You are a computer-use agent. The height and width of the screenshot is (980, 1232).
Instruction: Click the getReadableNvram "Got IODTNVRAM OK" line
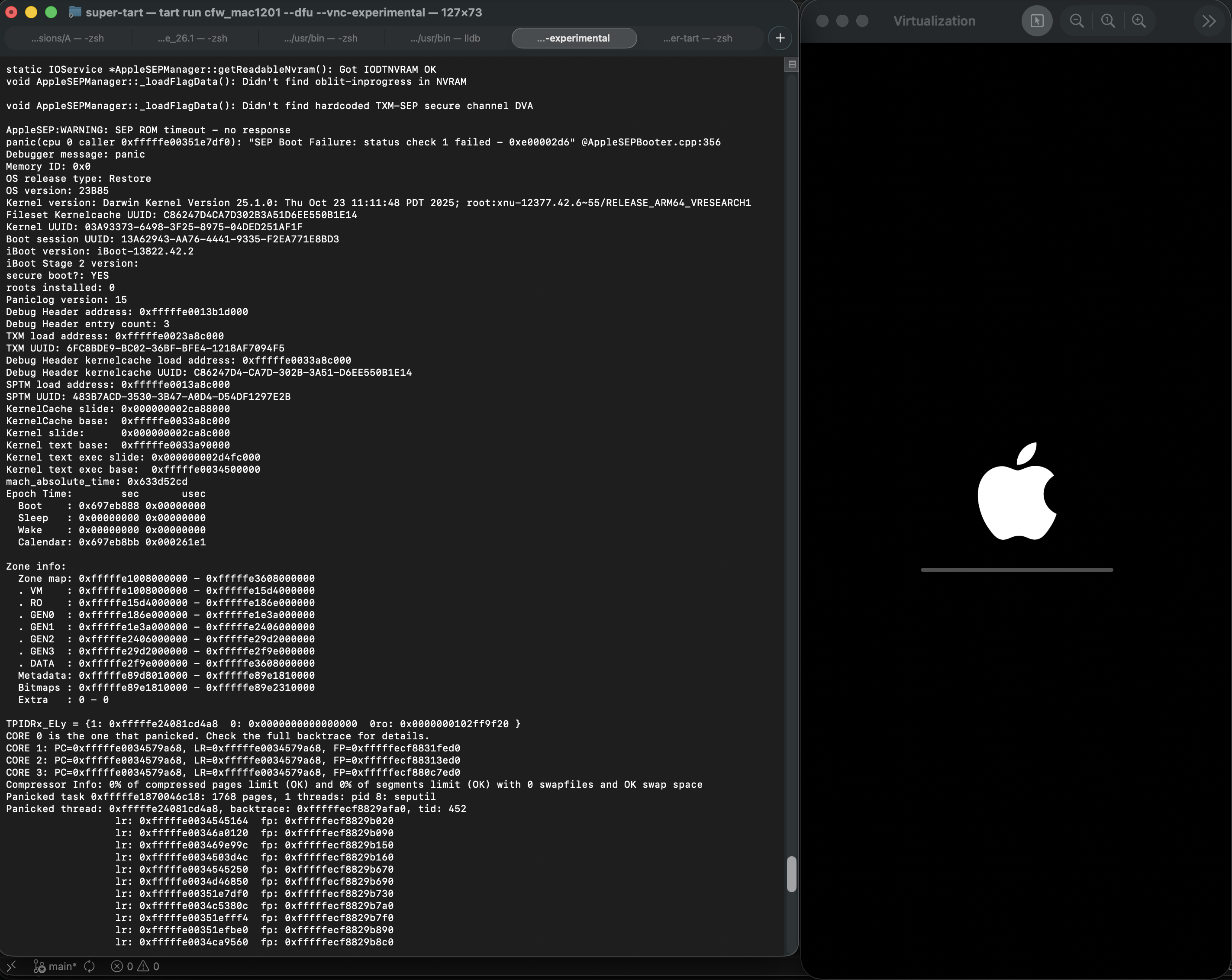tap(221, 70)
